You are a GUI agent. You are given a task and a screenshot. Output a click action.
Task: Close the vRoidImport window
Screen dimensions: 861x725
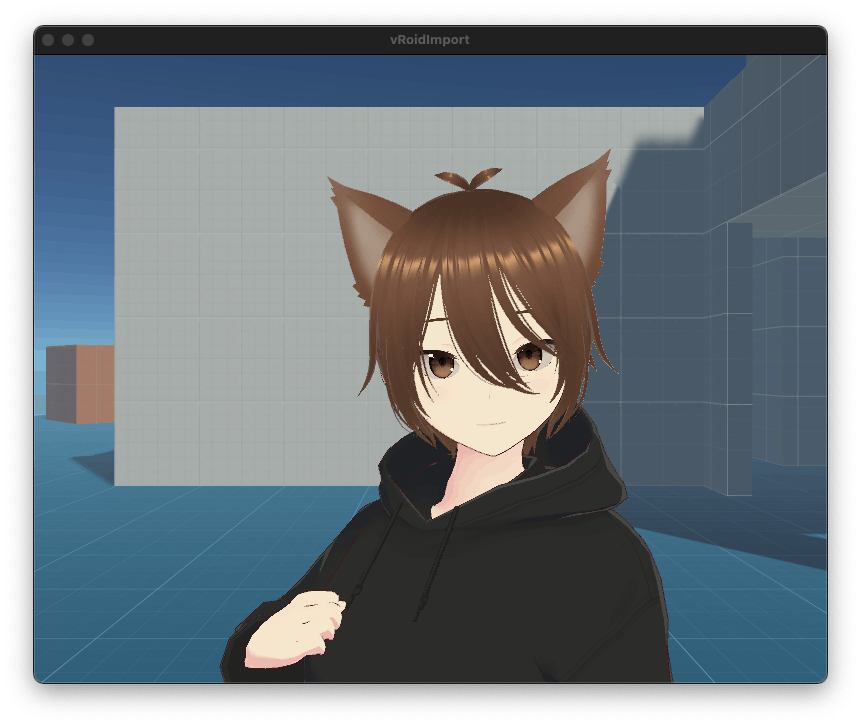click(x=48, y=40)
